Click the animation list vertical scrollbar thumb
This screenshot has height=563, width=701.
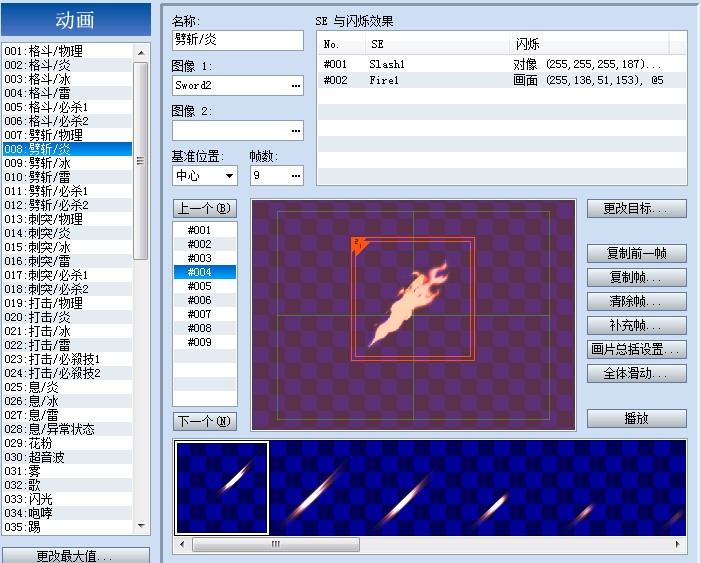point(141,161)
